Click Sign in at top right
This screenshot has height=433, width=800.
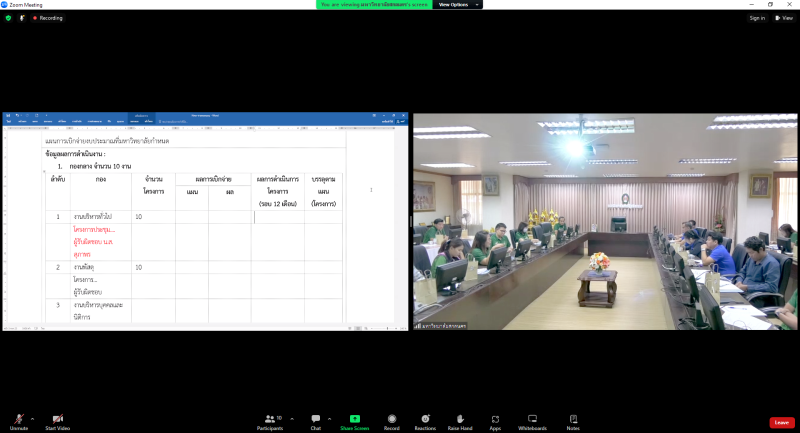pyautogui.click(x=757, y=18)
